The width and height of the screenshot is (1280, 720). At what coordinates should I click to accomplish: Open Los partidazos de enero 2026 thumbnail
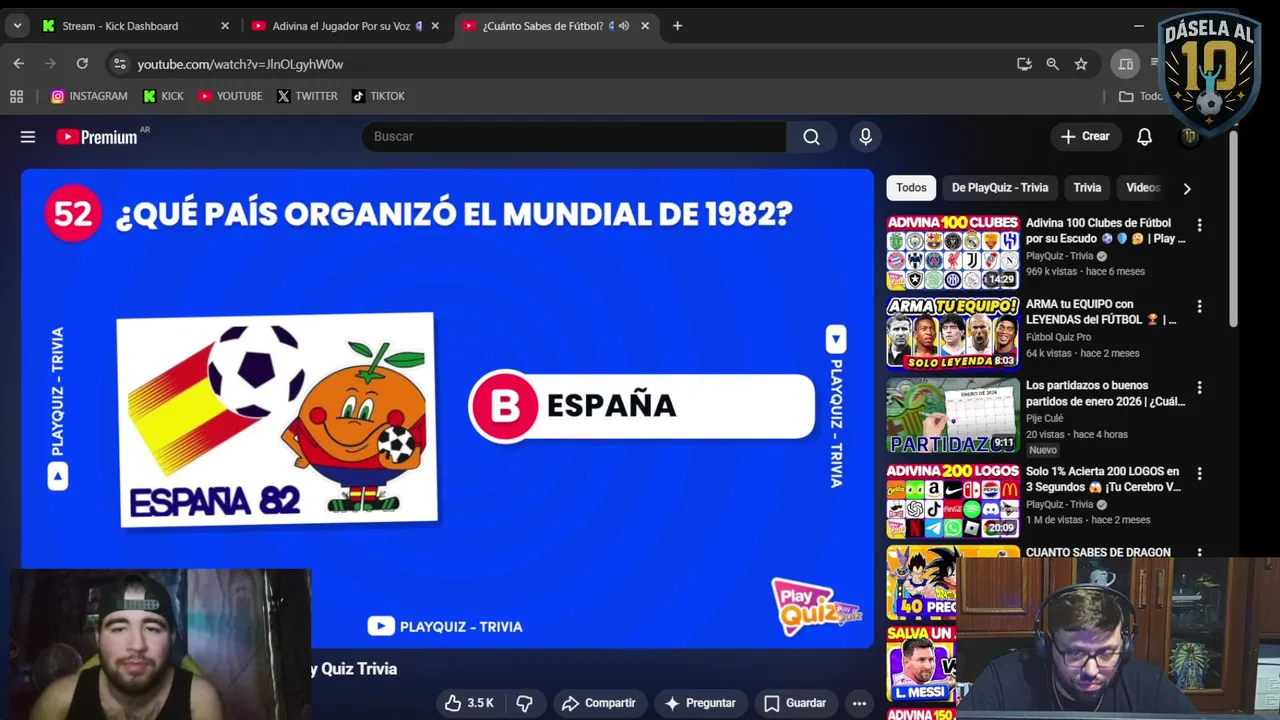[x=953, y=415]
